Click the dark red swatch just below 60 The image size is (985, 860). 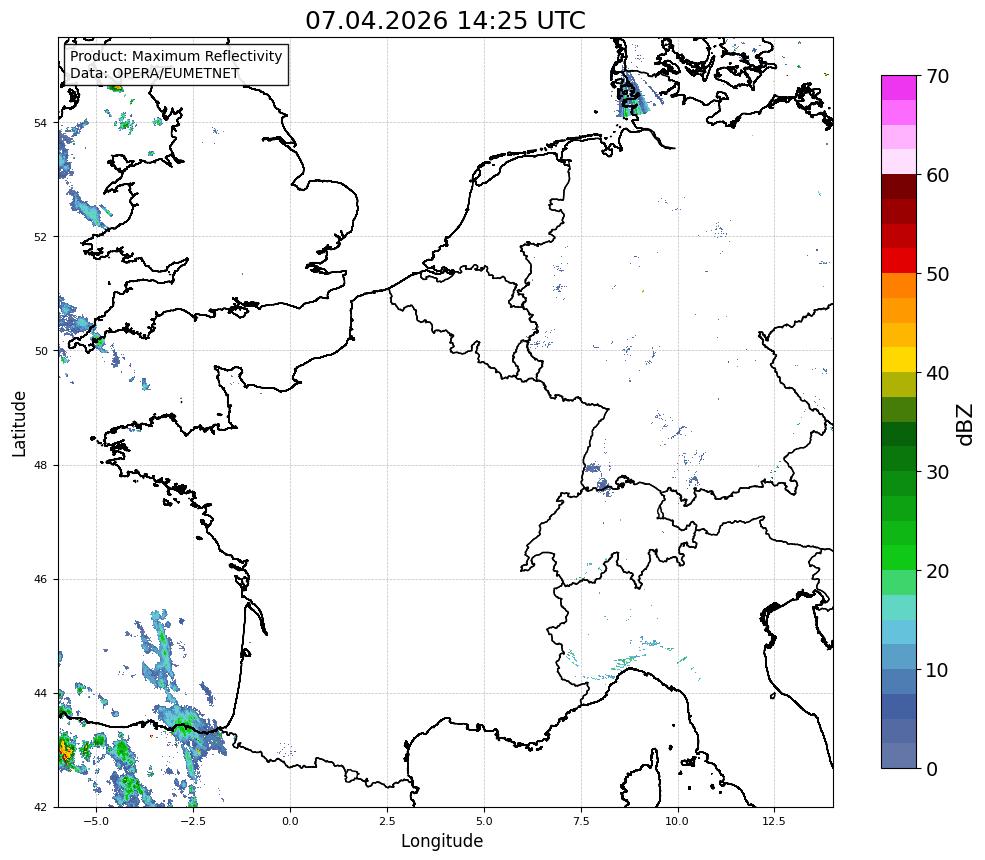point(899,187)
